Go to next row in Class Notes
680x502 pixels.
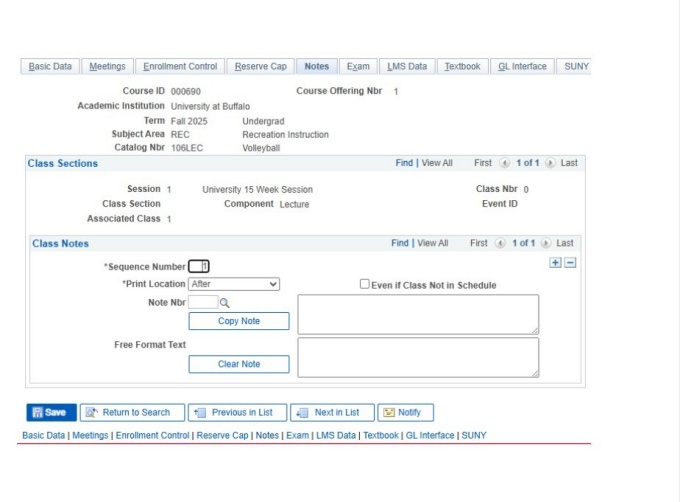[x=546, y=243]
